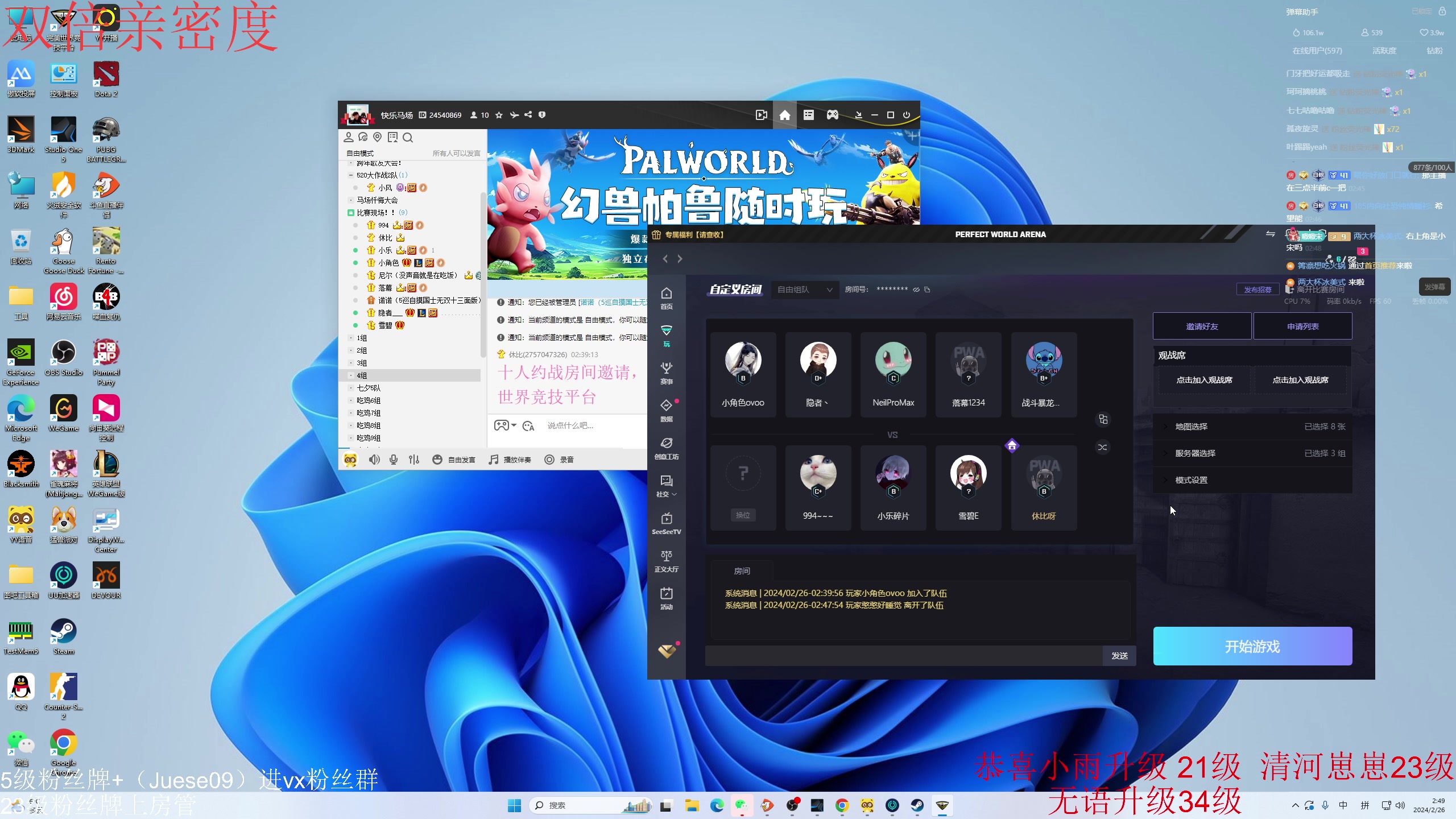Open the 创意工坊 workshop sidebar icon
This screenshot has height=819, width=1456.
pos(667,447)
